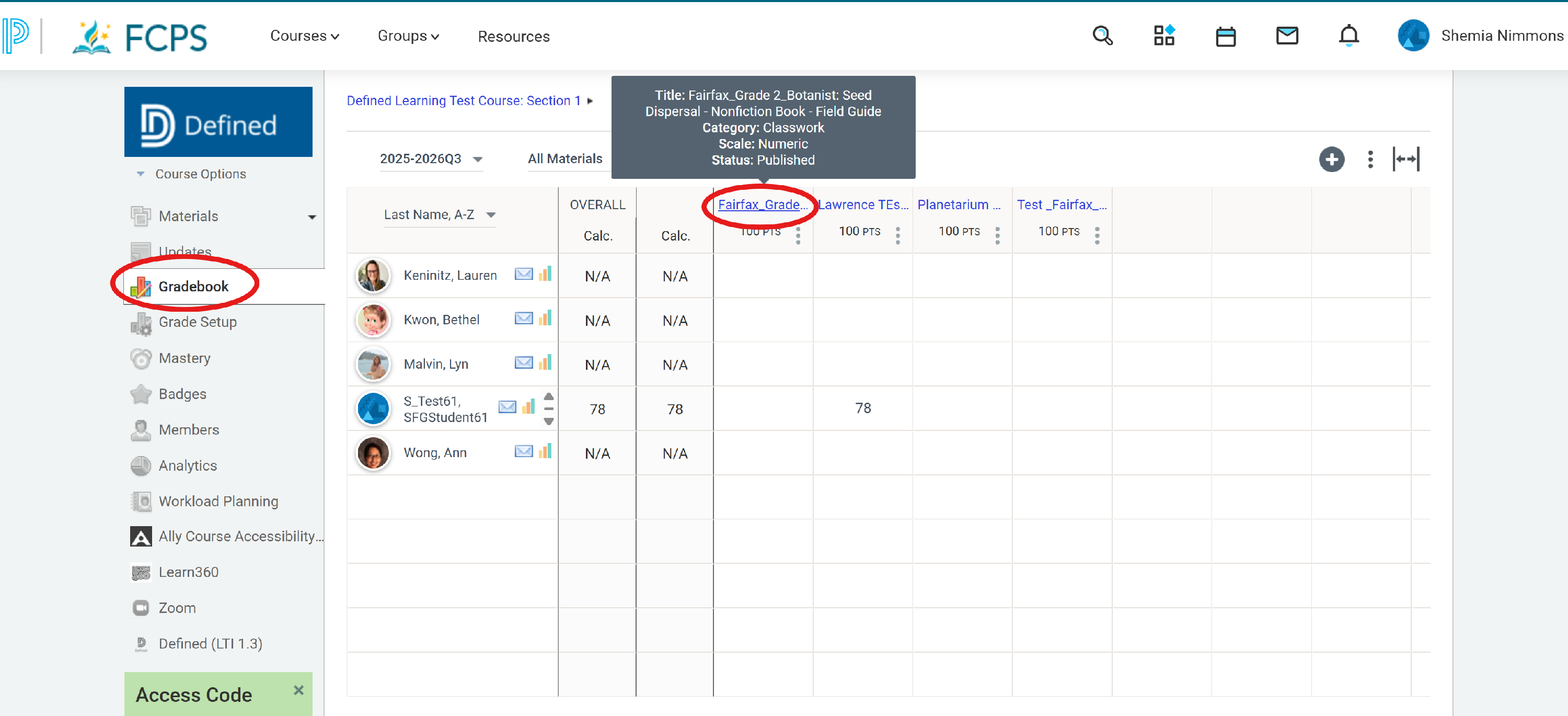1568x716 pixels.
Task: Message S_Test61 student via envelope icon
Action: (507, 407)
